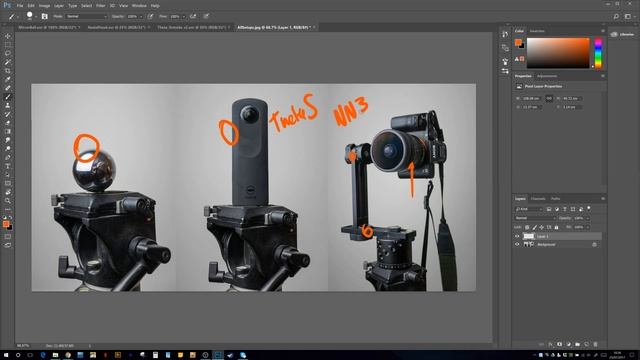The width and height of the screenshot is (640, 360).
Task: Switch to the Paths tab
Action: click(x=556, y=199)
